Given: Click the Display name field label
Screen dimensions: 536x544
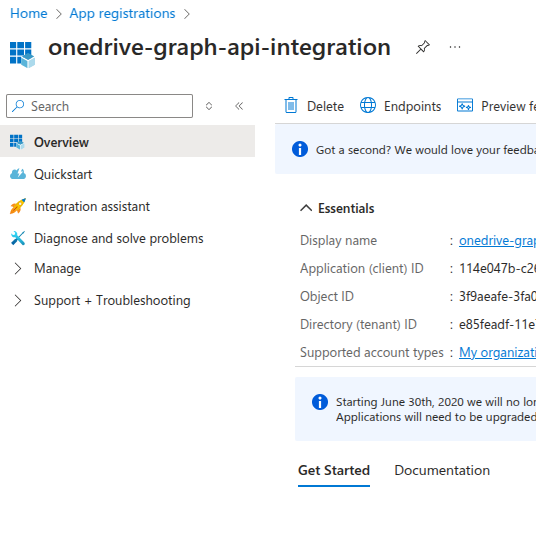Looking at the screenshot, I should tap(338, 240).
